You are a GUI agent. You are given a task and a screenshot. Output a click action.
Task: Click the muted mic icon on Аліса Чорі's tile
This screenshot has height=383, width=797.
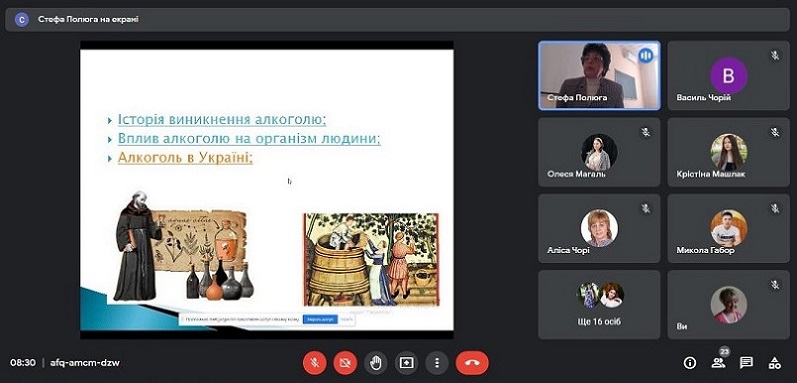pyautogui.click(x=646, y=208)
